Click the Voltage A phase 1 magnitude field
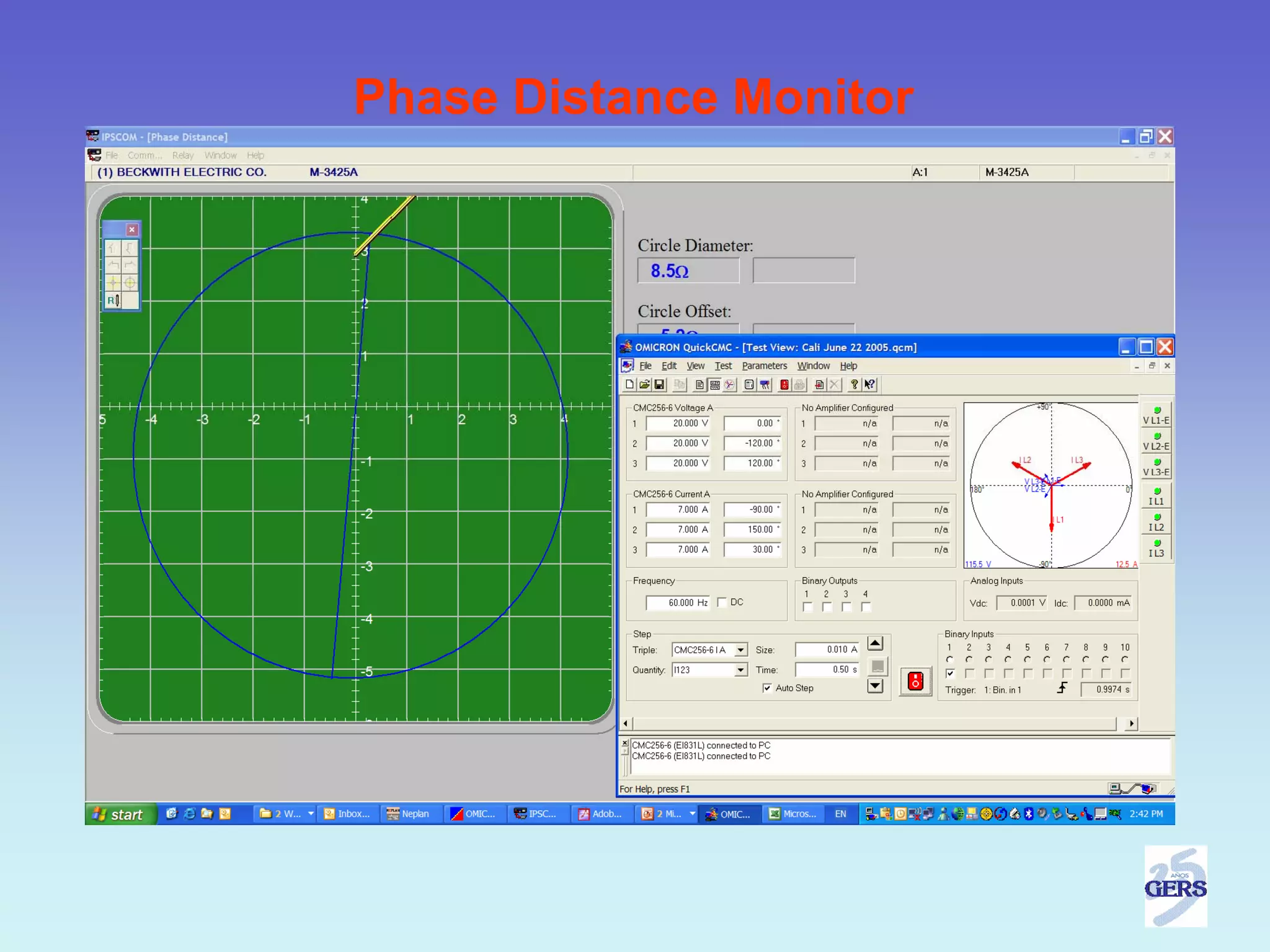The height and width of the screenshot is (952, 1270). click(x=677, y=423)
